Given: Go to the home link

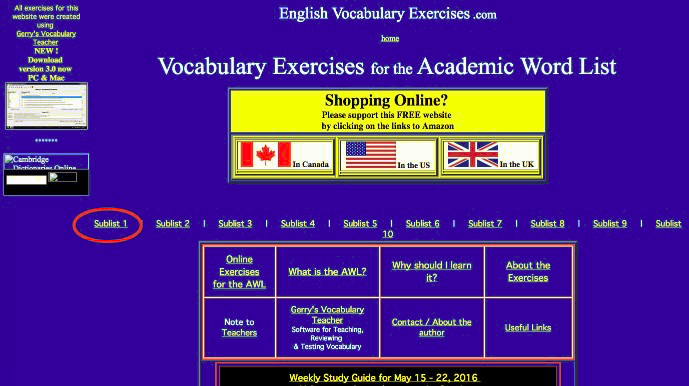Looking at the screenshot, I should pyautogui.click(x=390, y=38).
